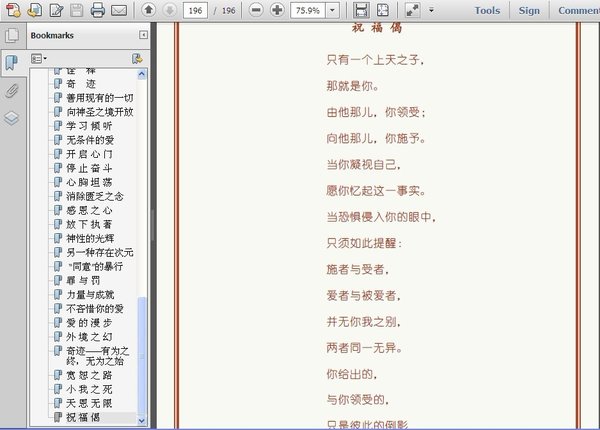Viewport: 600px width, 430px height.
Task: Click the page number field showing 196
Action: pos(196,10)
